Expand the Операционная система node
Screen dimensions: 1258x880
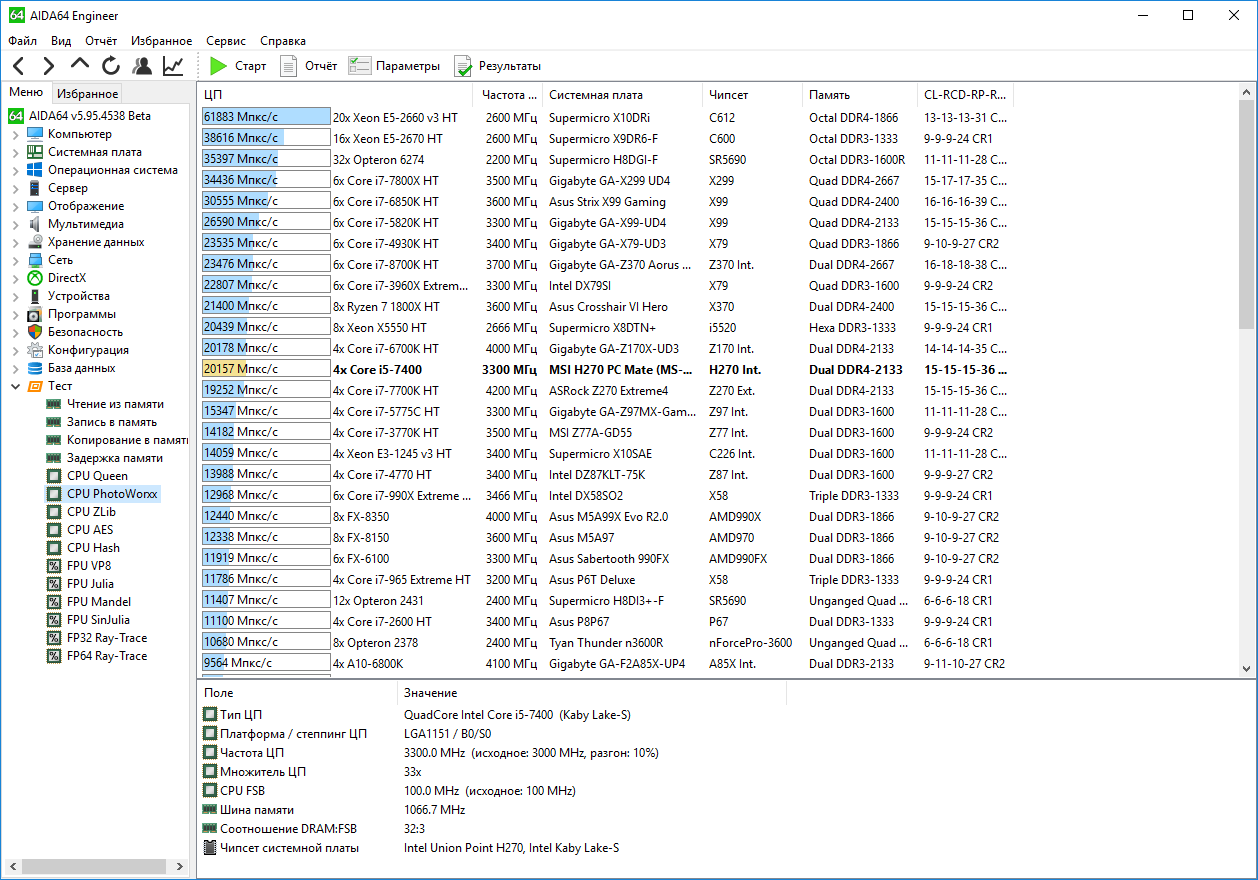pyautogui.click(x=15, y=170)
